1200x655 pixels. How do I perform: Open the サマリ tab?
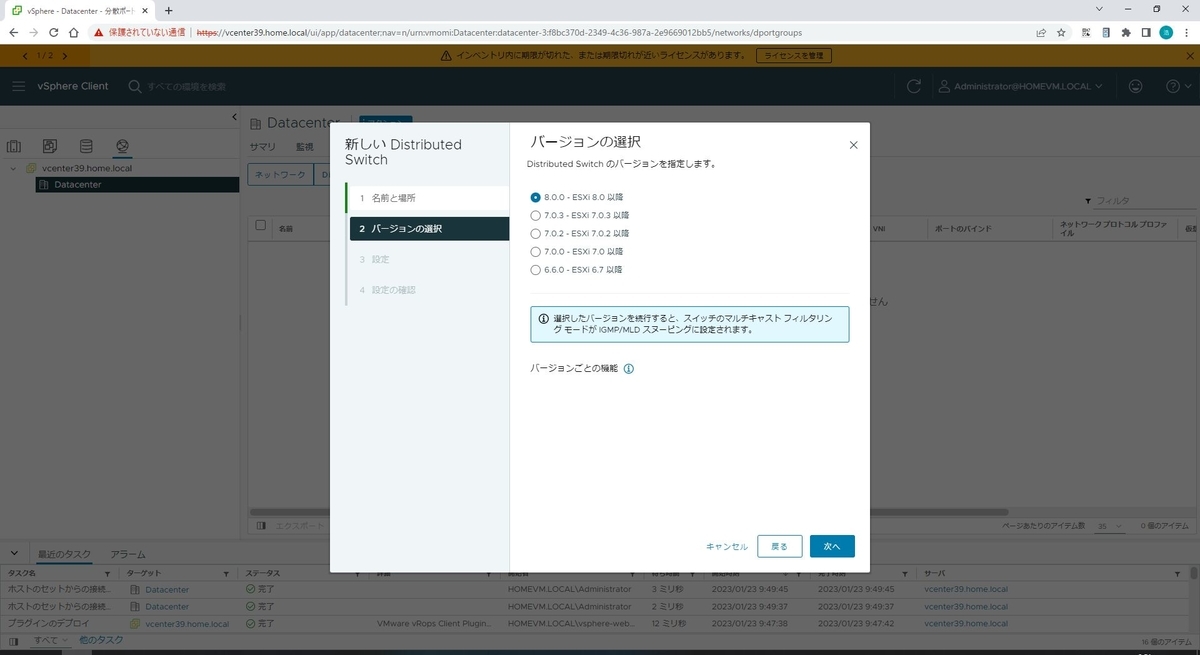pyautogui.click(x=262, y=146)
